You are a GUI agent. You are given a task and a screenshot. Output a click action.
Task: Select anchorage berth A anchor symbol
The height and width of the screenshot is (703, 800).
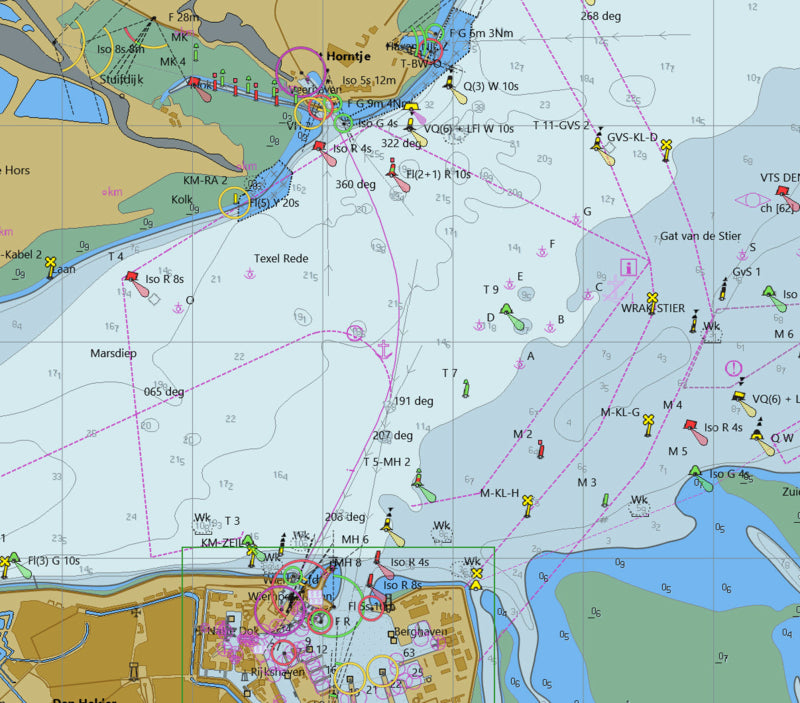tap(519, 364)
